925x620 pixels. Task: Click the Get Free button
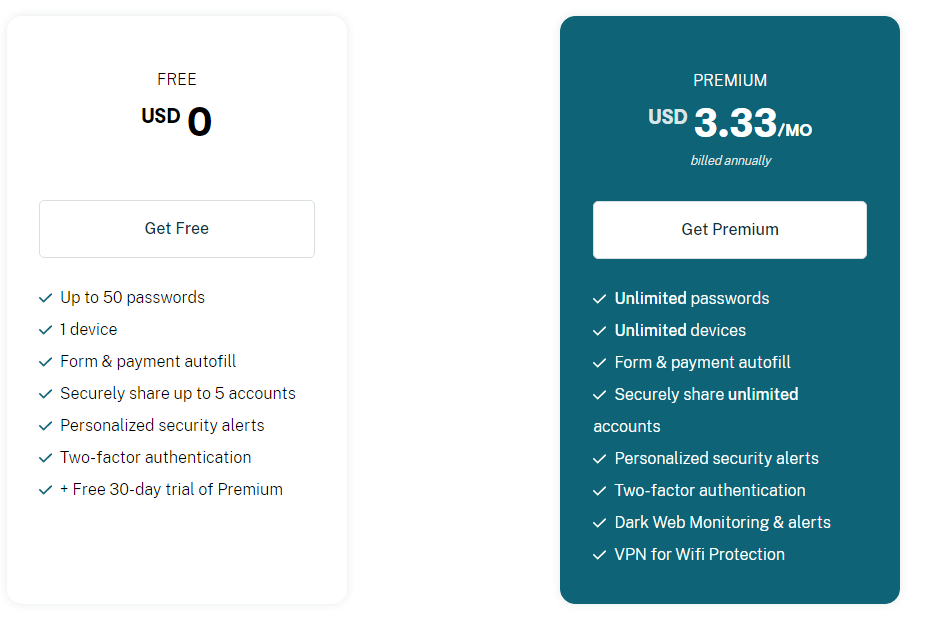177,229
